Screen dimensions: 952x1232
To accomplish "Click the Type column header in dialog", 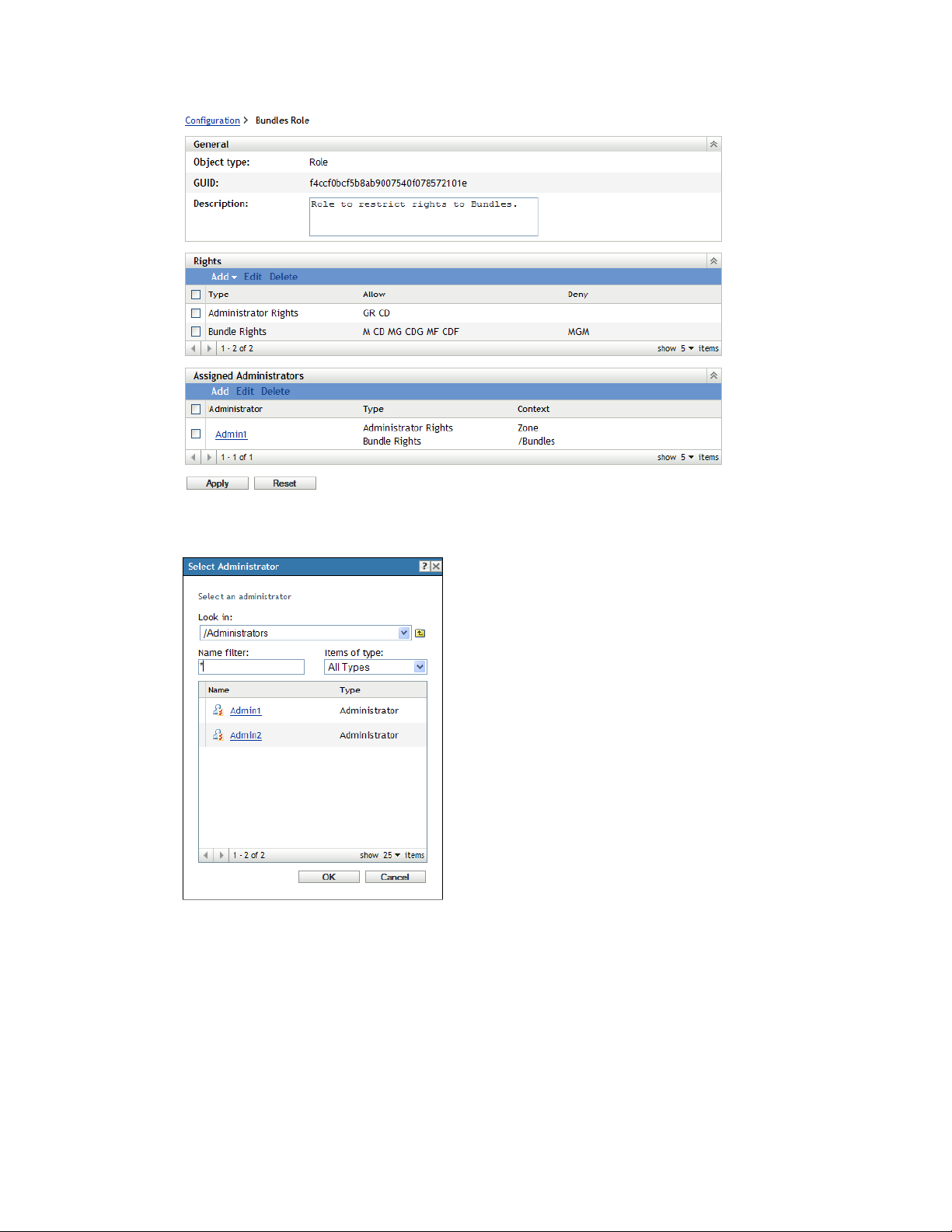I will coord(350,690).
